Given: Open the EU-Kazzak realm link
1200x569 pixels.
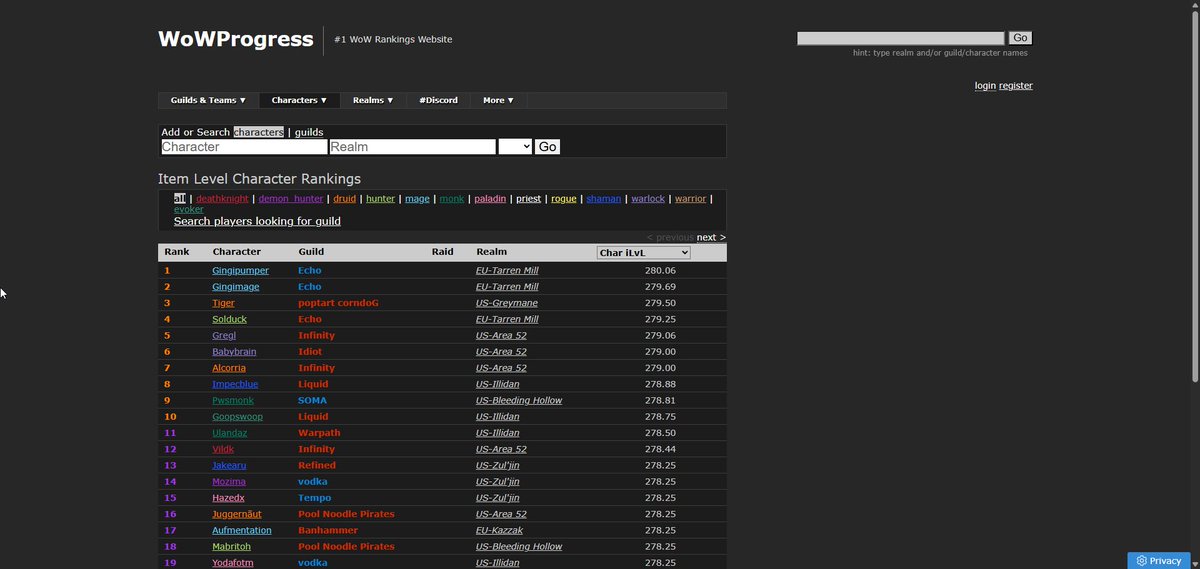Looking at the screenshot, I should [500, 530].
